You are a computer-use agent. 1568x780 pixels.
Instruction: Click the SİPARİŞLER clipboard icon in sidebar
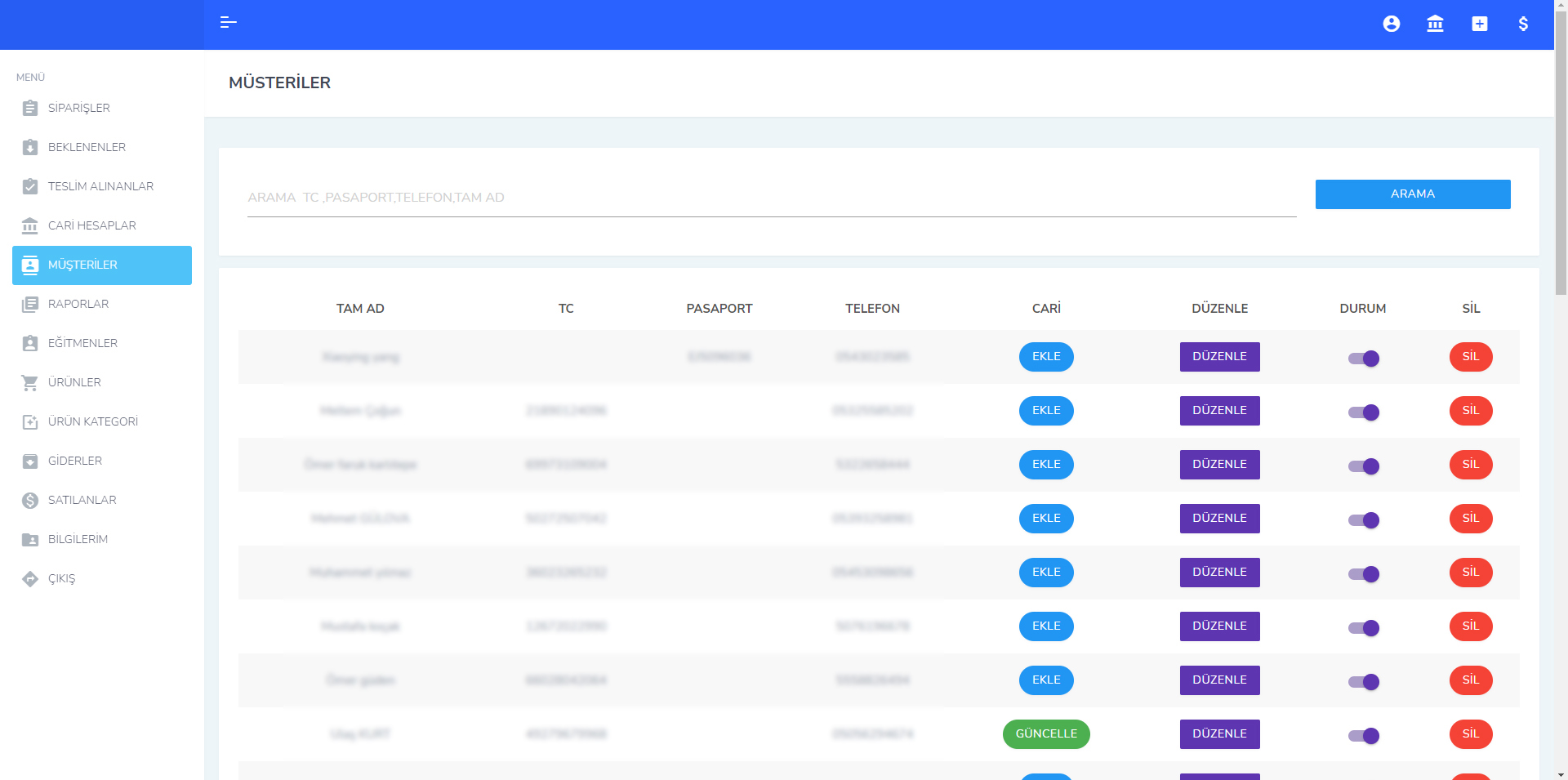point(30,108)
